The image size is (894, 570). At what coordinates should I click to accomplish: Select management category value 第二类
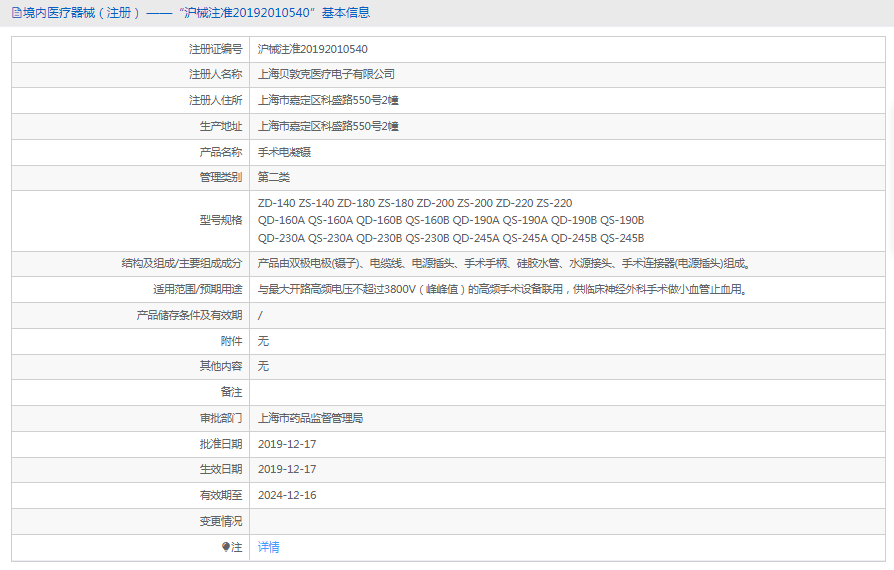(x=274, y=177)
